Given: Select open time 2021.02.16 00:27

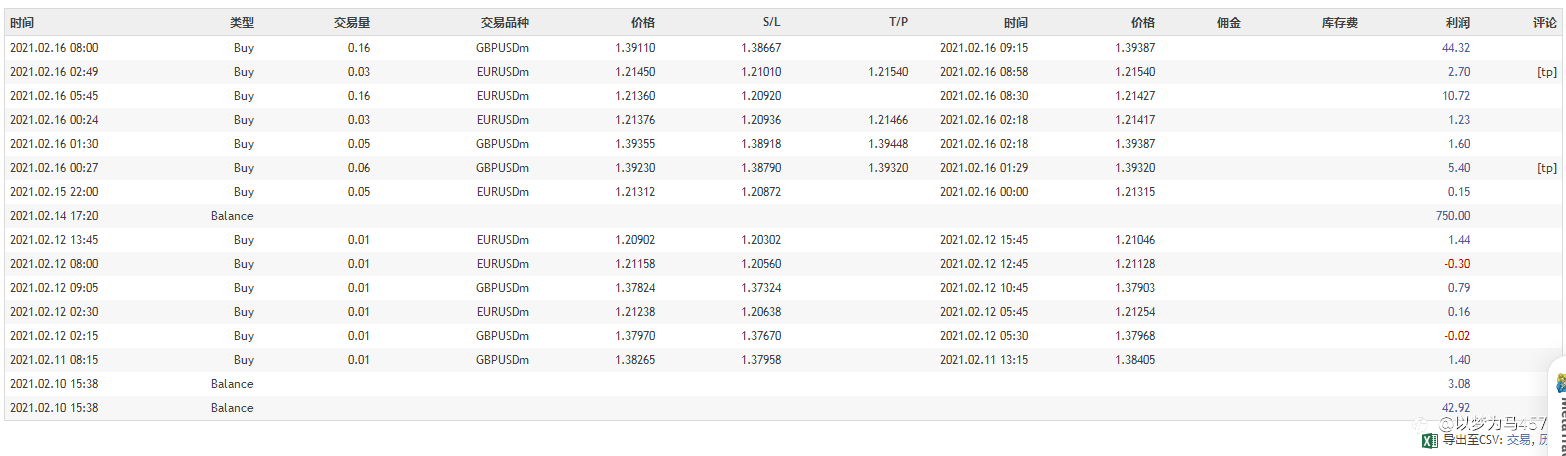Looking at the screenshot, I should pyautogui.click(x=54, y=168).
